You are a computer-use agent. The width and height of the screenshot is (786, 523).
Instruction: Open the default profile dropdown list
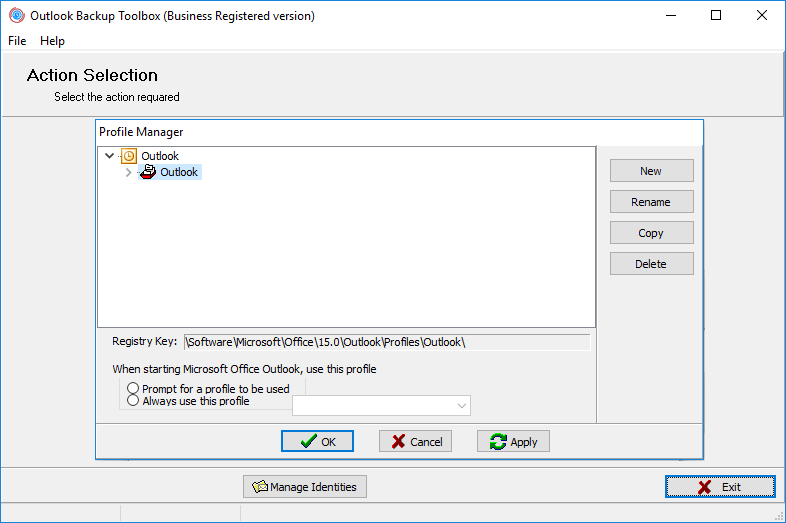pyautogui.click(x=461, y=405)
